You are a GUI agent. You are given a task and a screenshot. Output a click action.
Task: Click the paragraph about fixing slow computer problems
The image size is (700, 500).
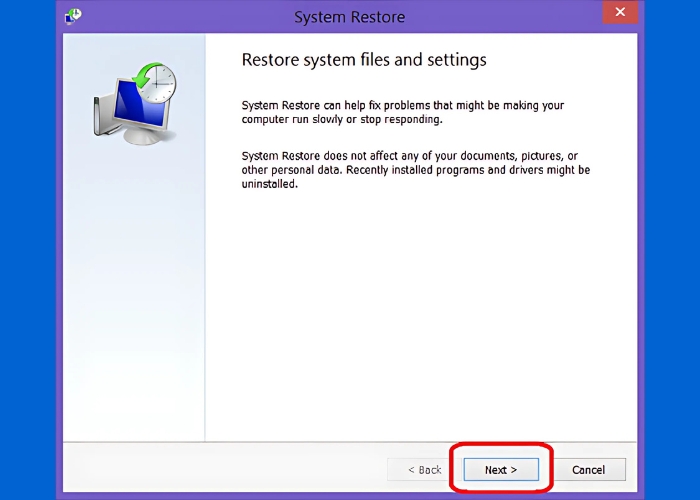[400, 112]
